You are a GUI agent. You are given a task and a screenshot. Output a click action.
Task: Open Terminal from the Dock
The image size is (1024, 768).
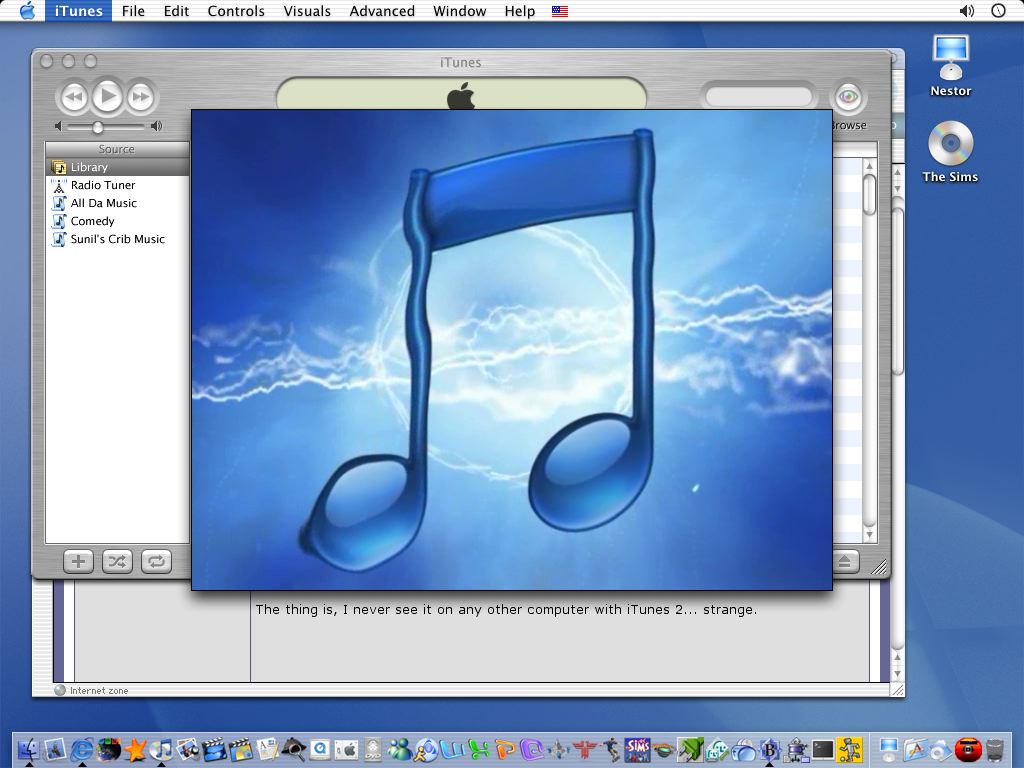(x=823, y=750)
